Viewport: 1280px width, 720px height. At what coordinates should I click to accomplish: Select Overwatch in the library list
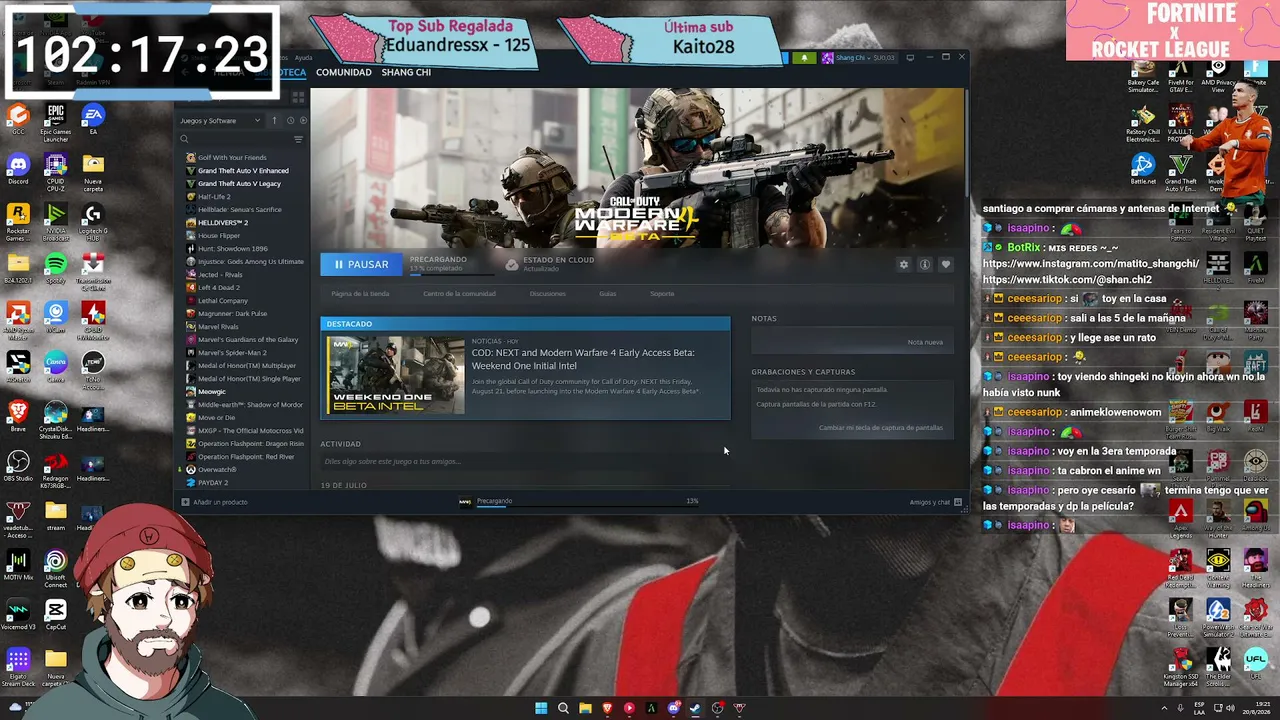217,470
